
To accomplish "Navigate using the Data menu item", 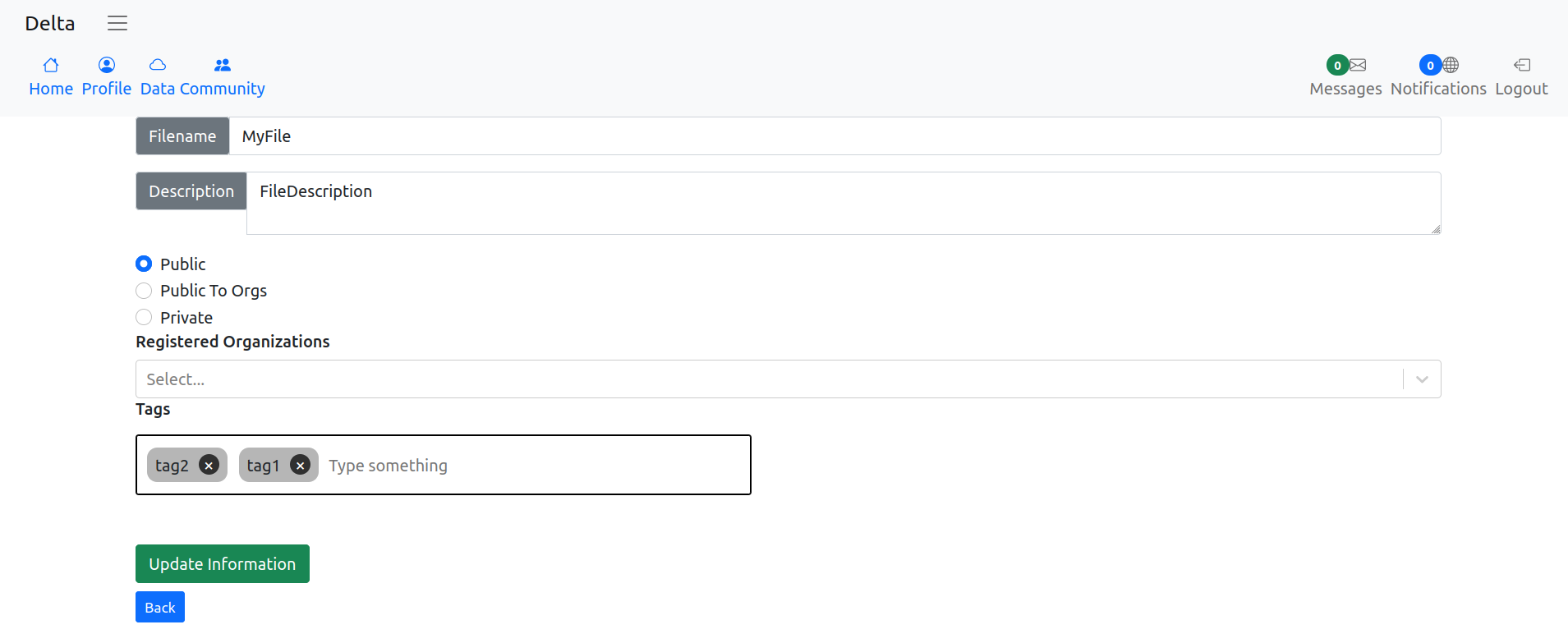I will click(156, 88).
